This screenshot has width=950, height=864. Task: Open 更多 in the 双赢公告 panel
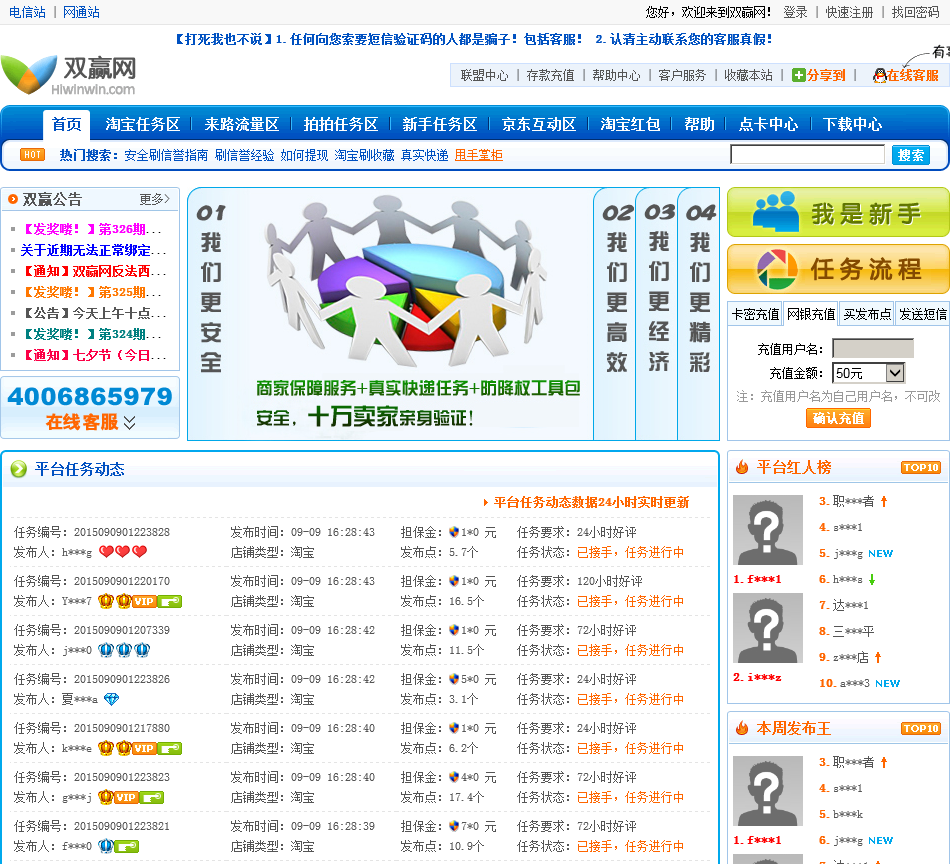point(154,199)
